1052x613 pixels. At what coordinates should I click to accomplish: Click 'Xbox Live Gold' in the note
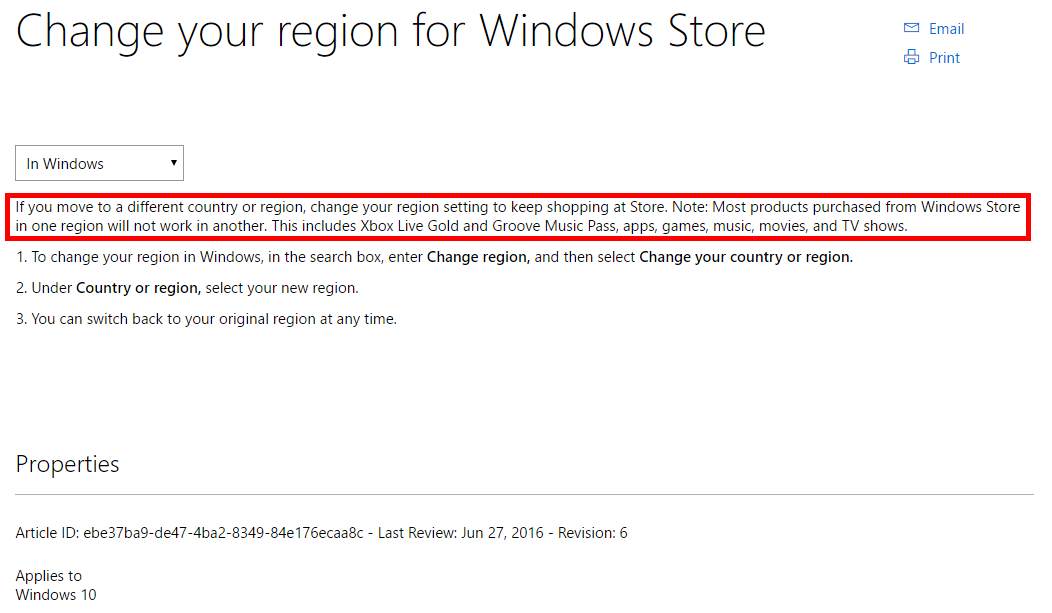[409, 226]
